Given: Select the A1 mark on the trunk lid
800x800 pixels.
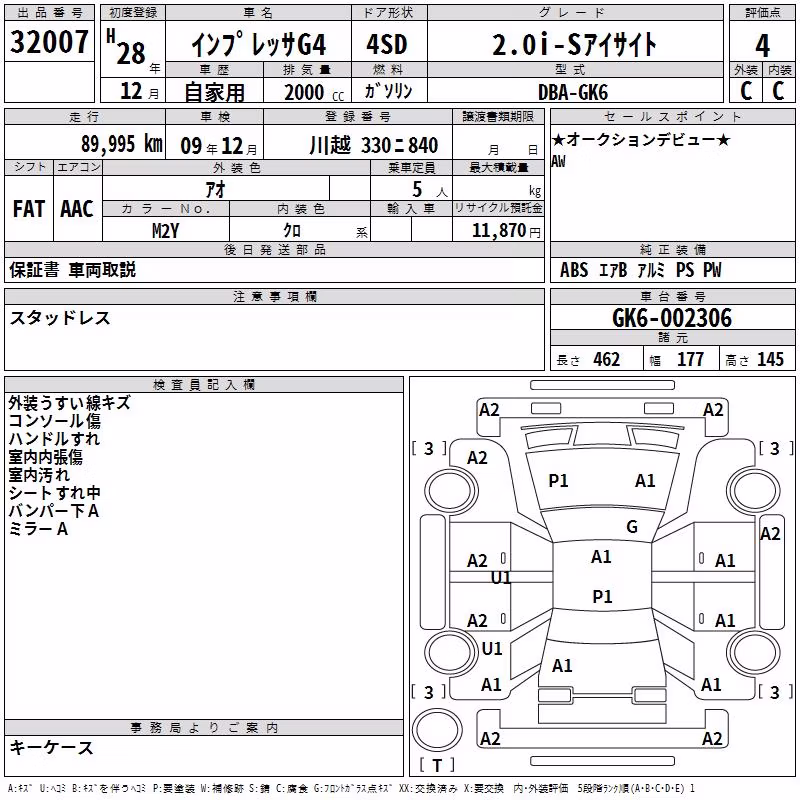Looking at the screenshot, I should point(562,666).
